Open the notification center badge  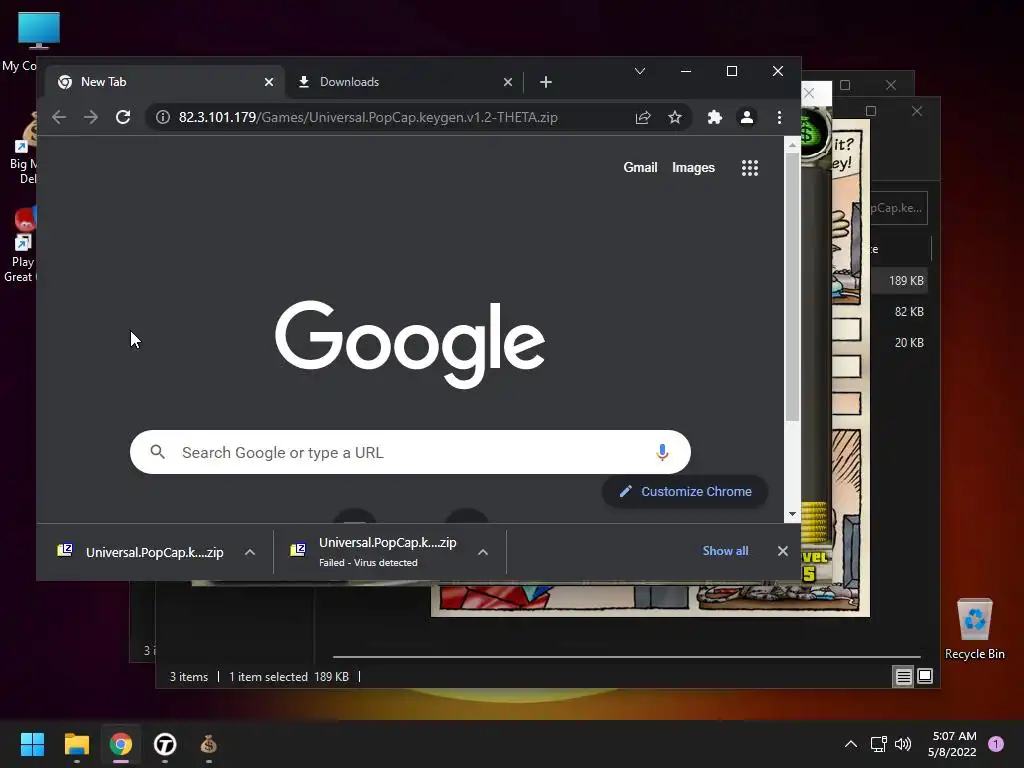[996, 744]
